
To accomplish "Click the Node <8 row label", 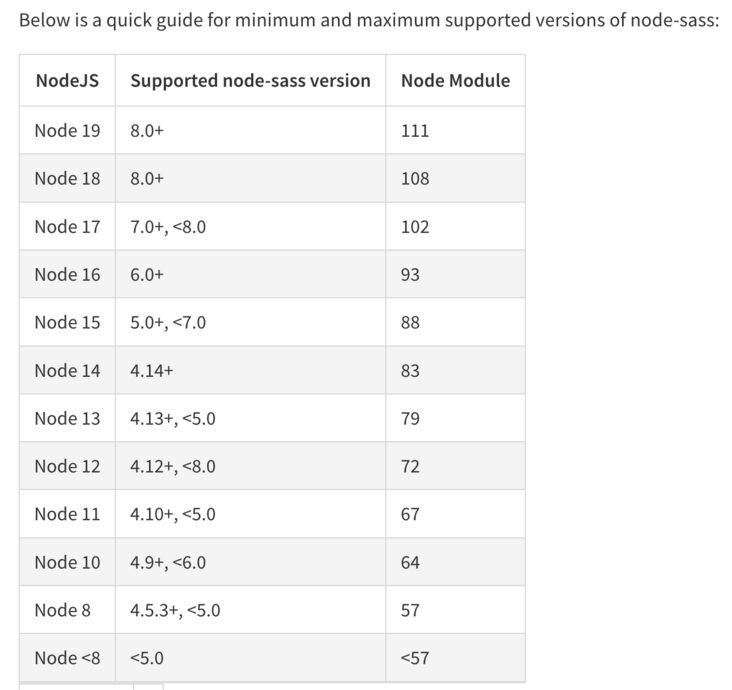I will tap(67, 658).
